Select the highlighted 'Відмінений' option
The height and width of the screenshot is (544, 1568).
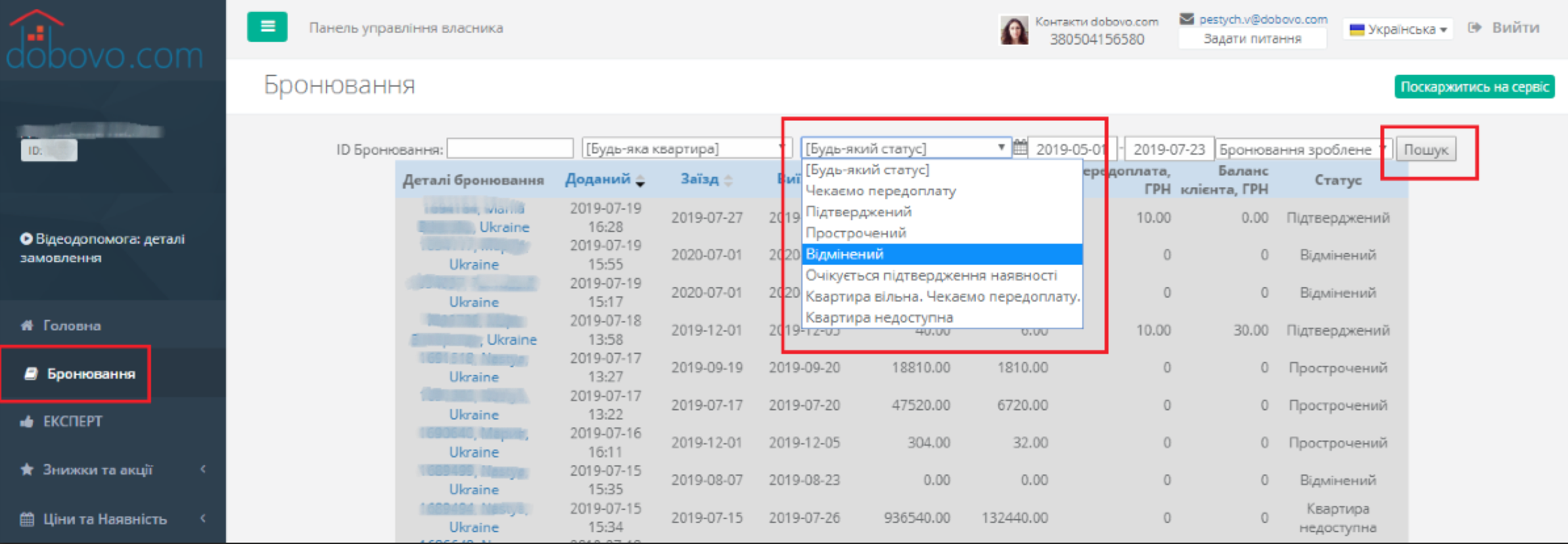pos(942,254)
